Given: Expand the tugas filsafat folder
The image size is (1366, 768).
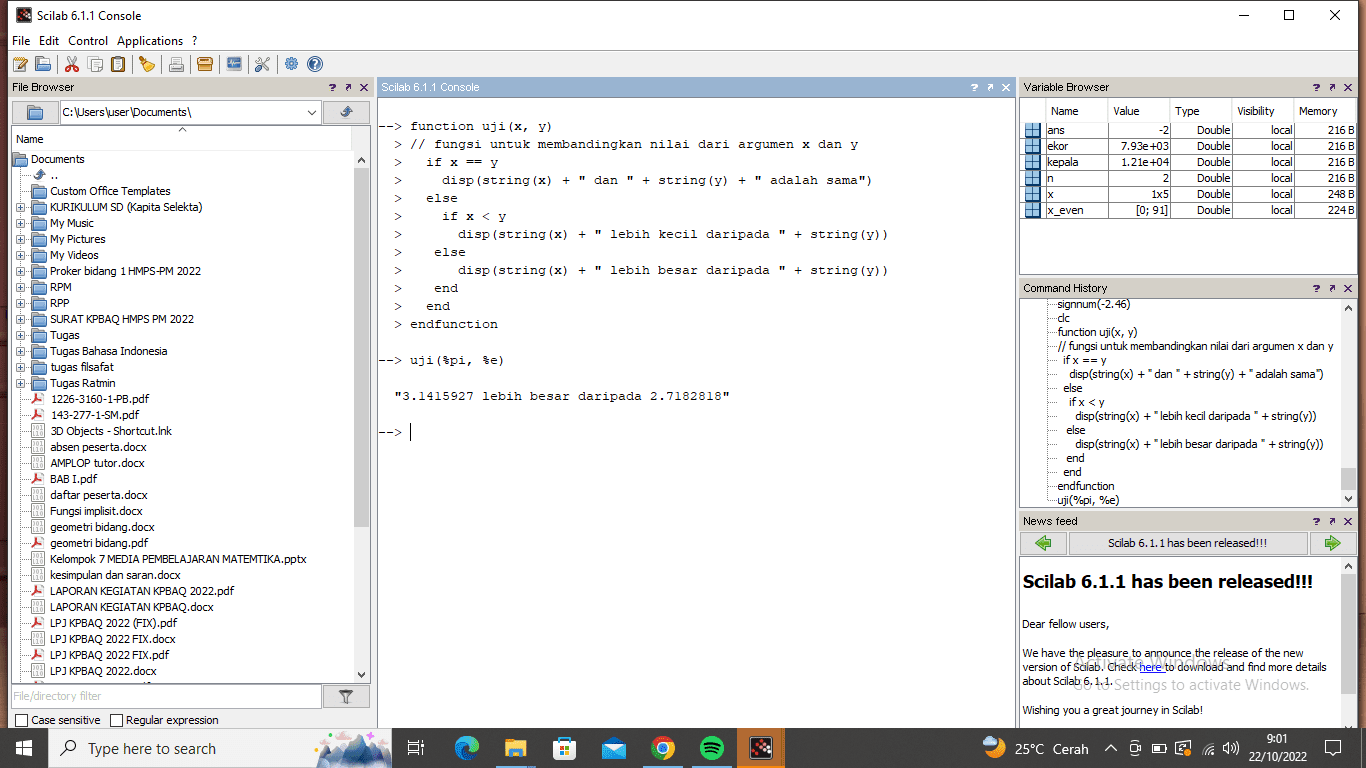Looking at the screenshot, I should (20, 367).
